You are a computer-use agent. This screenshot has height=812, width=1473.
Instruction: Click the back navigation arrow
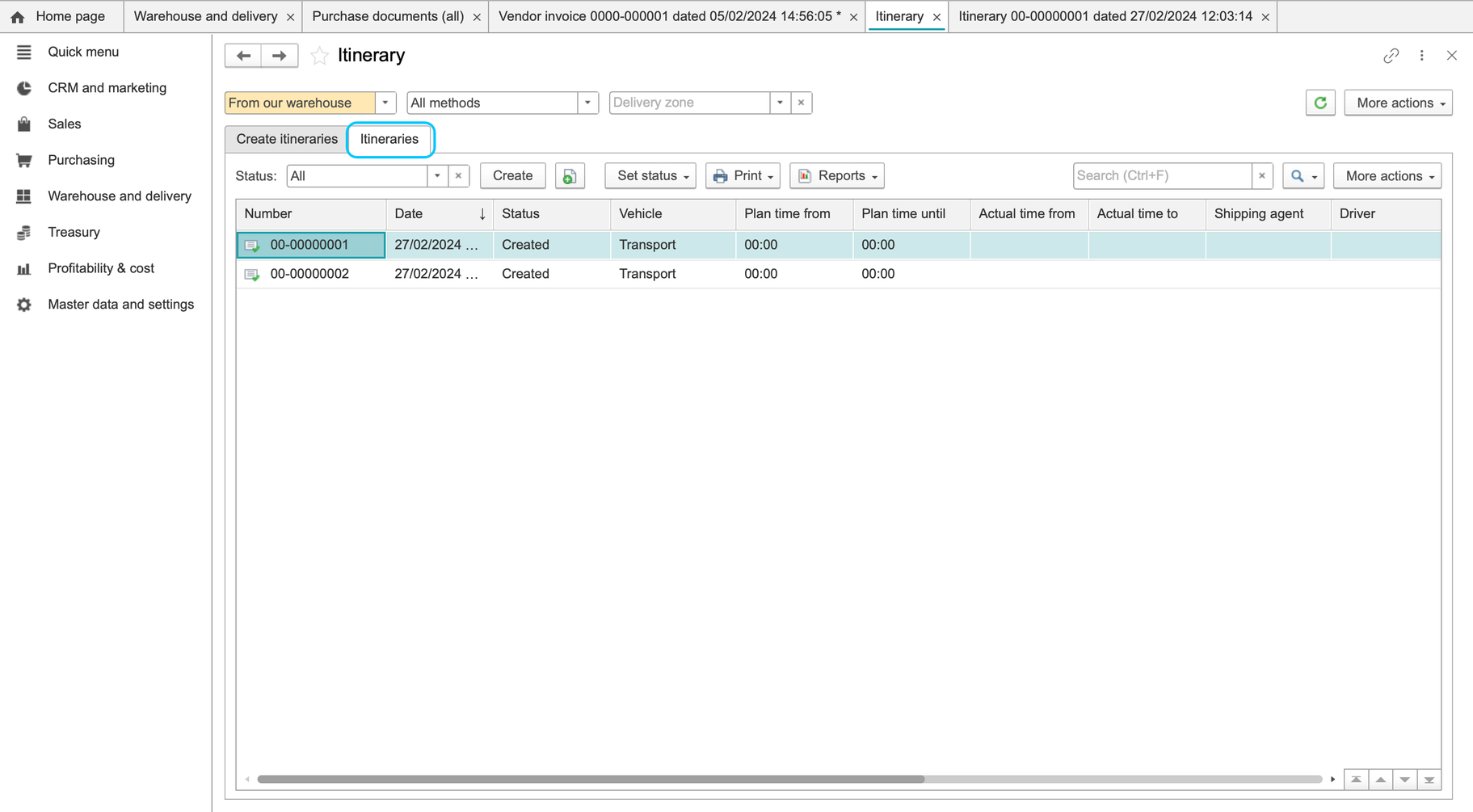[x=243, y=55]
